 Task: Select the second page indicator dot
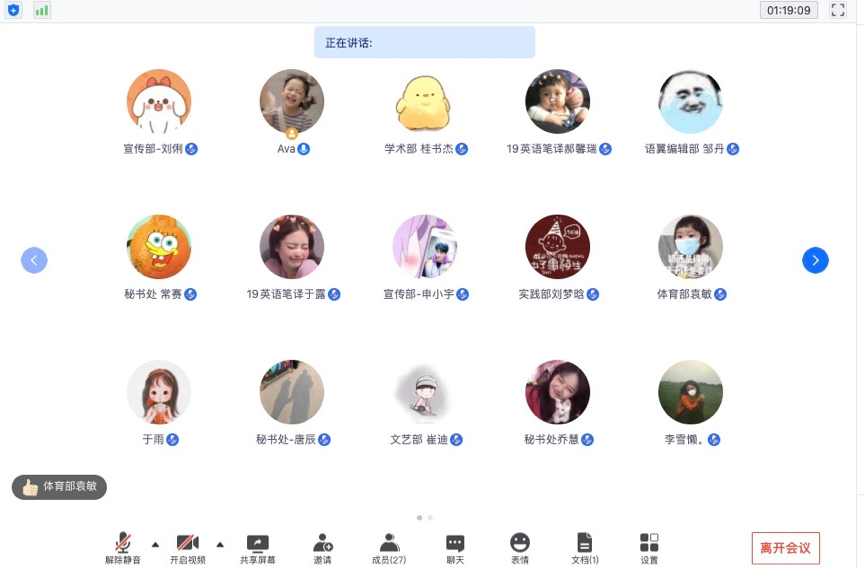pyautogui.click(x=430, y=517)
